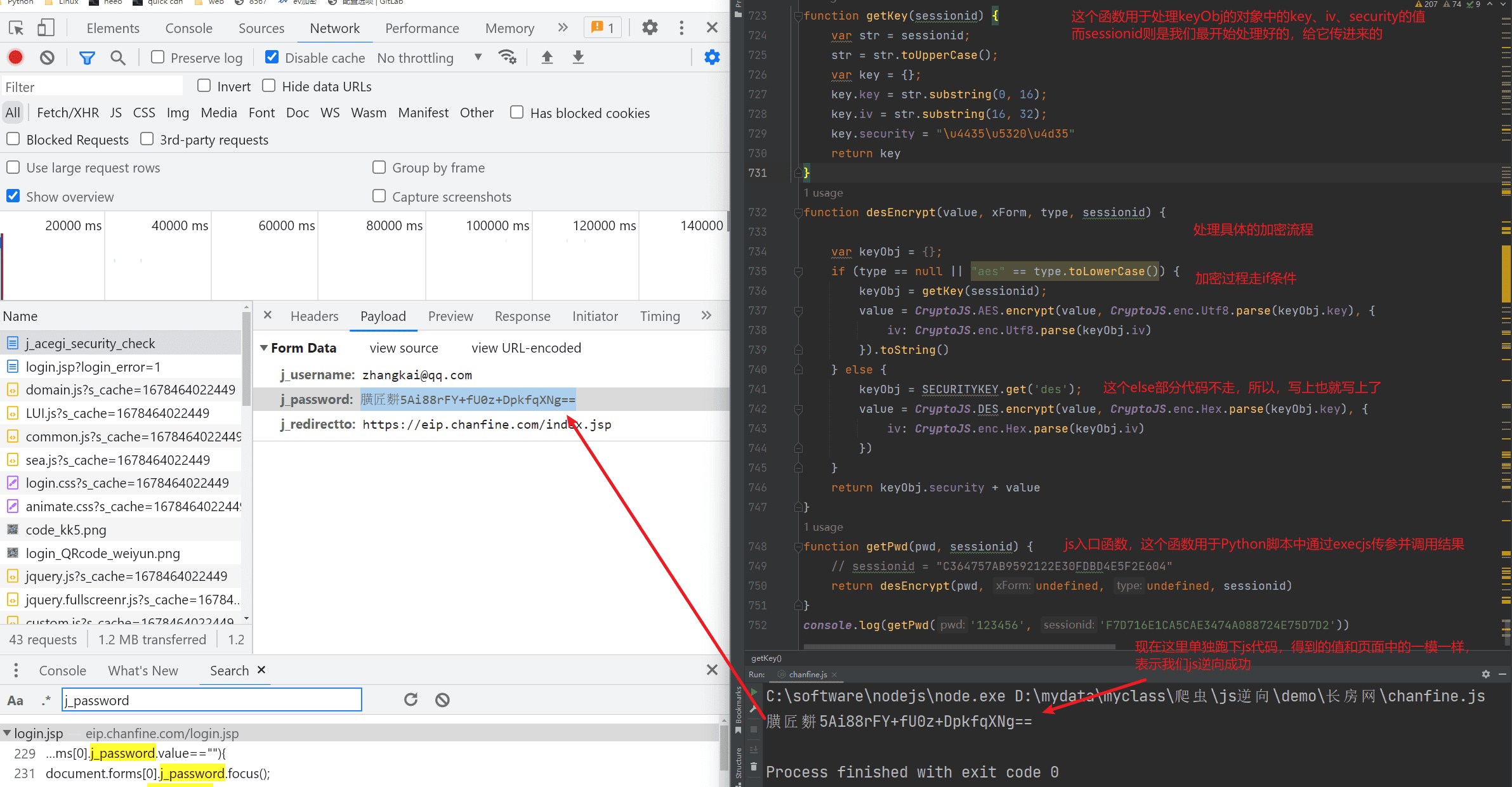
Task: Expand more DevTools tabs chevron
Action: tap(563, 27)
